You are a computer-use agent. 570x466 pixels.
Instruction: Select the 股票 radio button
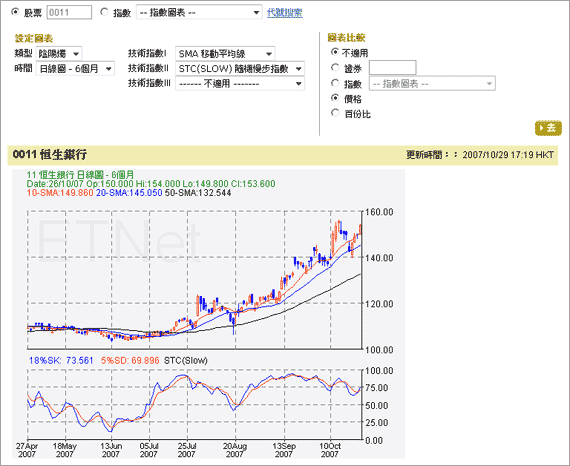(15, 12)
